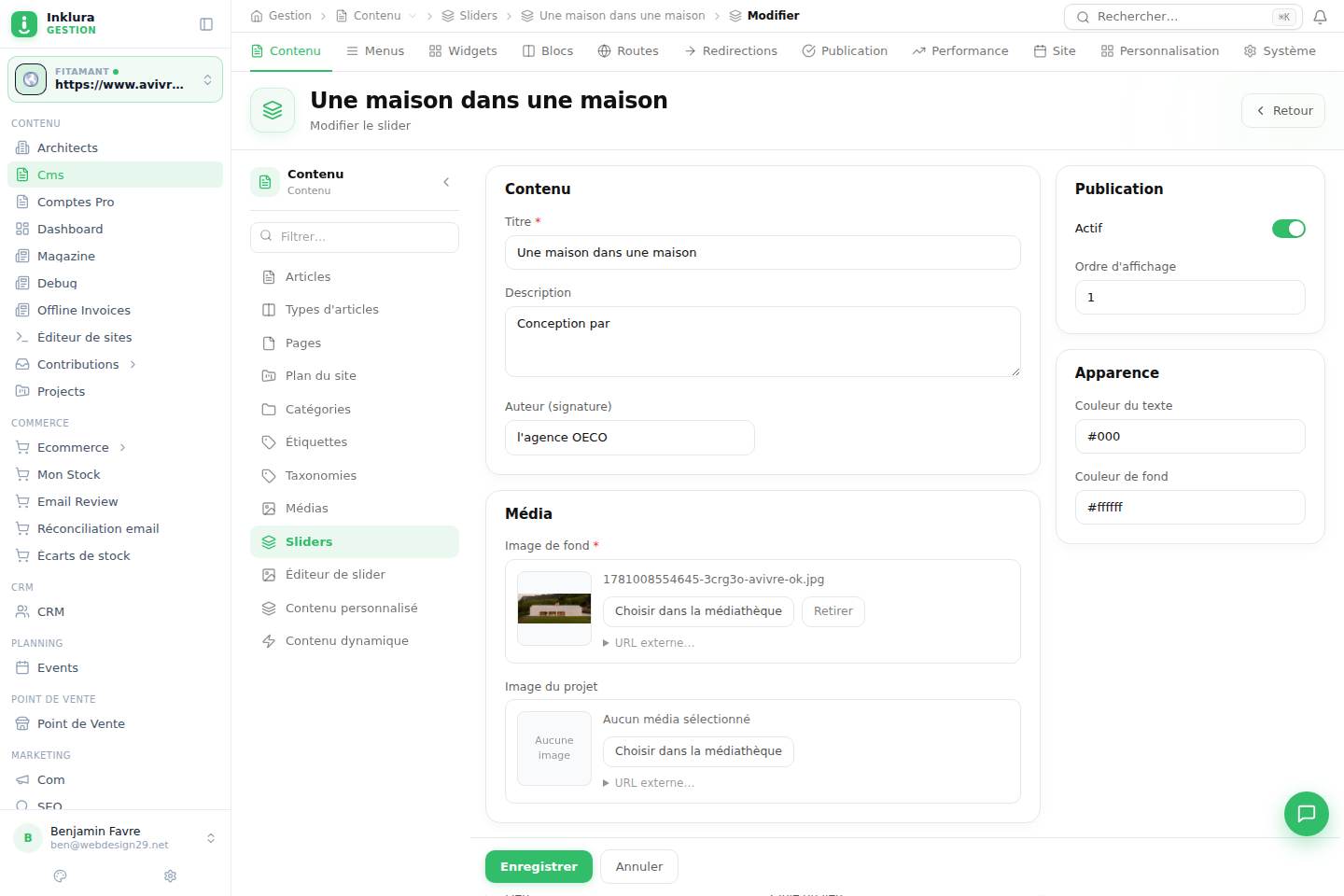Click the notifications bell icon

1320,17
